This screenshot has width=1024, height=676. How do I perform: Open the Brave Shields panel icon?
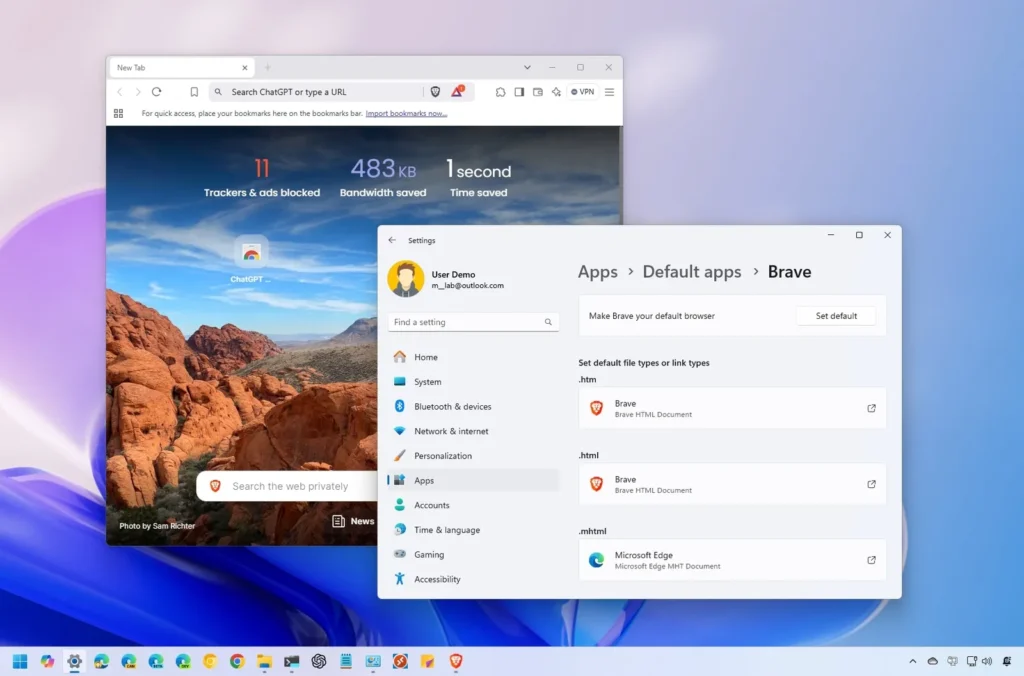coord(435,91)
